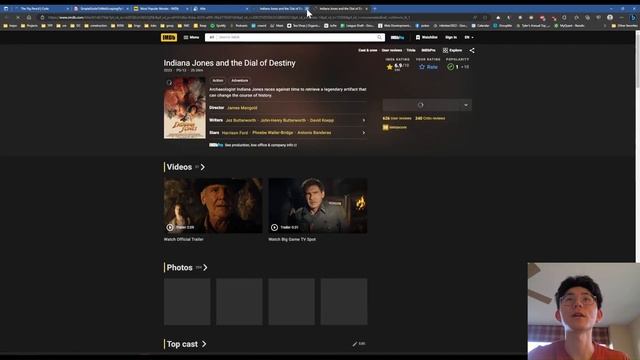Open Phoebe Waller-Bridge's page
Screen dimensions: 640x360
273,133
